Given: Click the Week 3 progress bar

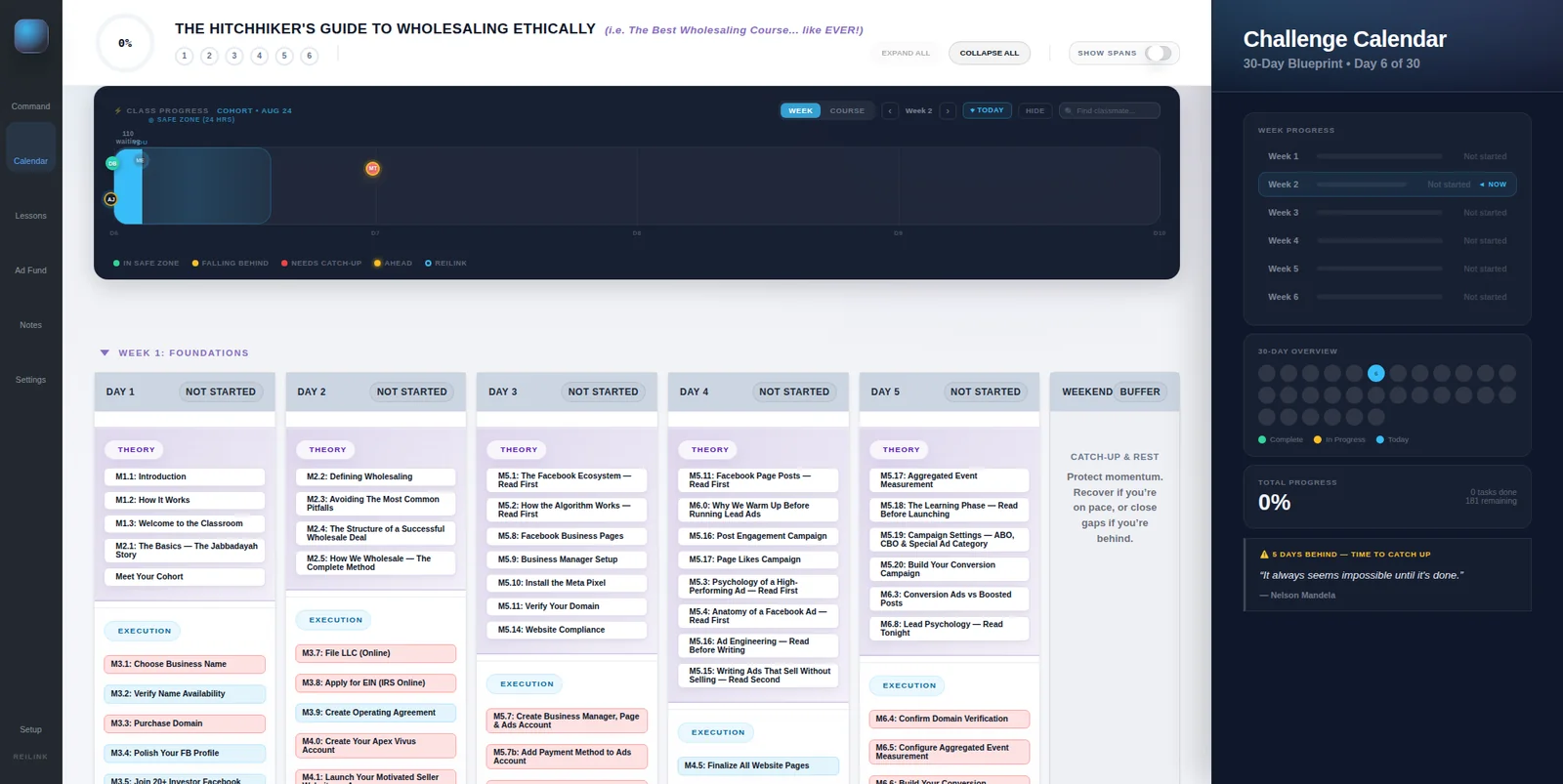Looking at the screenshot, I should coord(1378,213).
